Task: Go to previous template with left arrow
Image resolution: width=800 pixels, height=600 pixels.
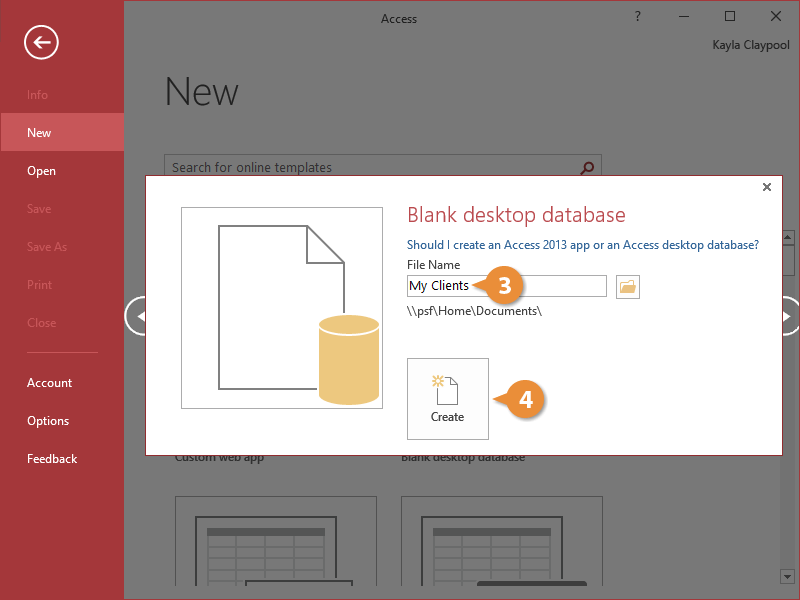Action: pos(137,316)
